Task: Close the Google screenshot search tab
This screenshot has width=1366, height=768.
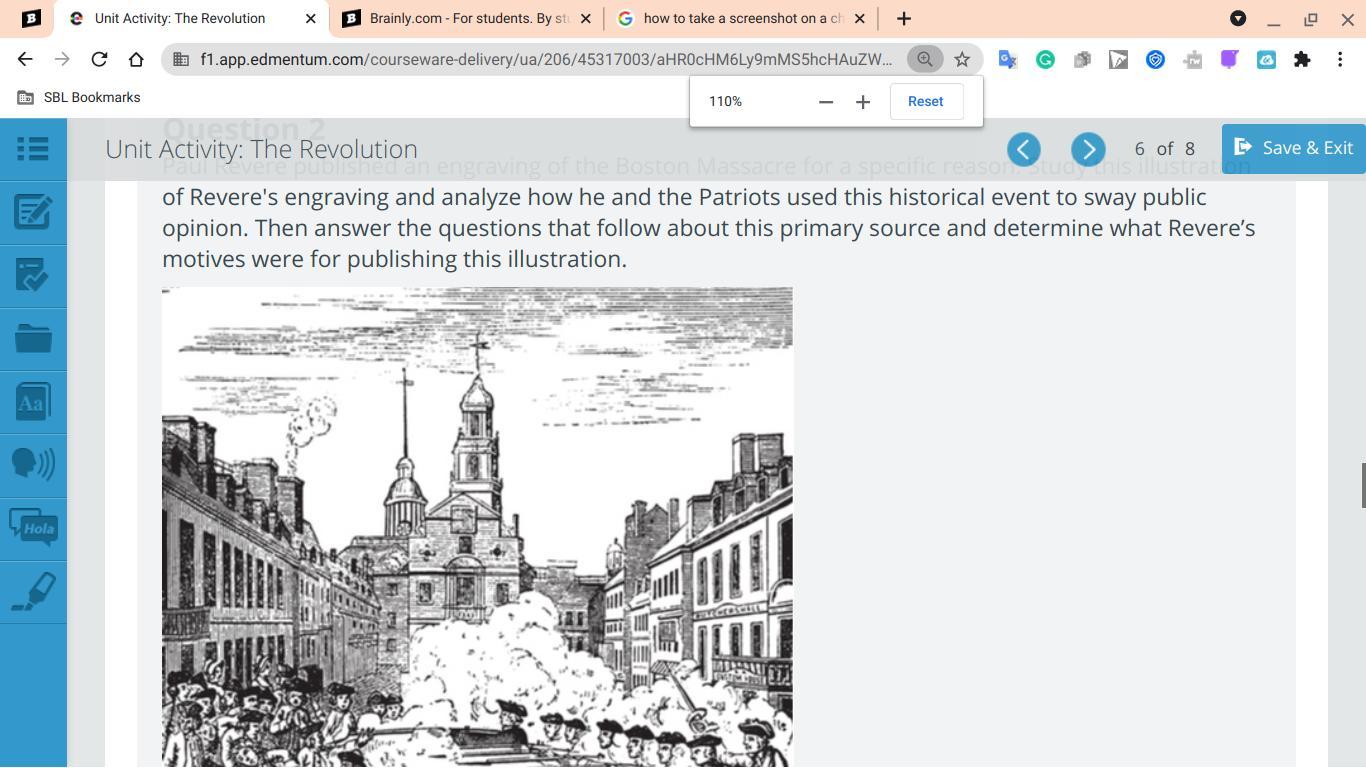Action: point(859,19)
